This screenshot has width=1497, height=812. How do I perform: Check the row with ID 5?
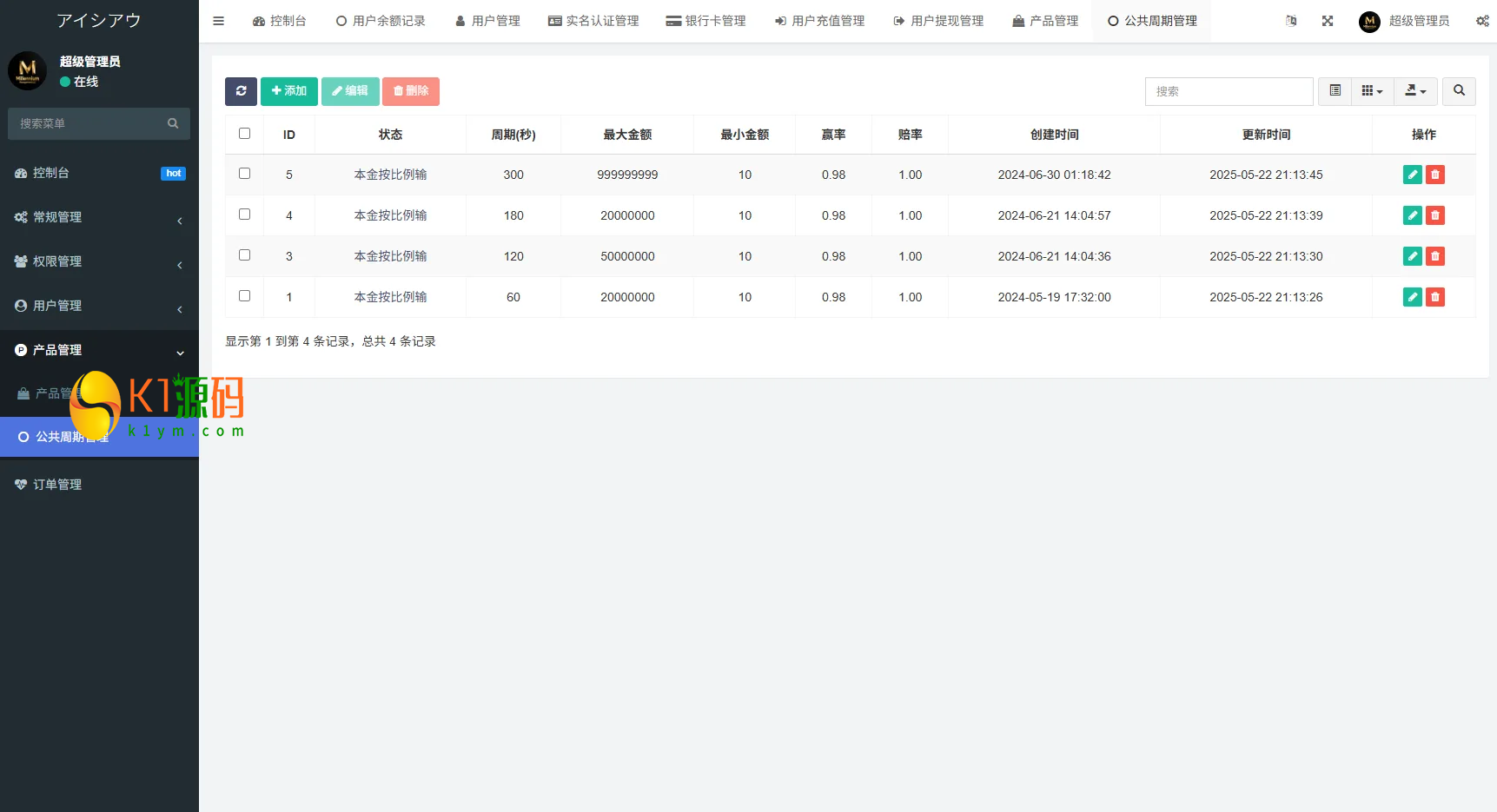(244, 174)
